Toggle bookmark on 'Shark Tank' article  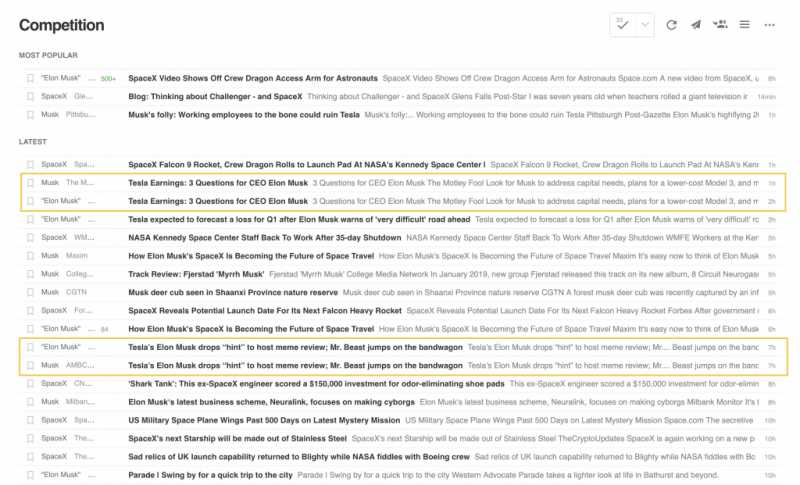[30, 383]
